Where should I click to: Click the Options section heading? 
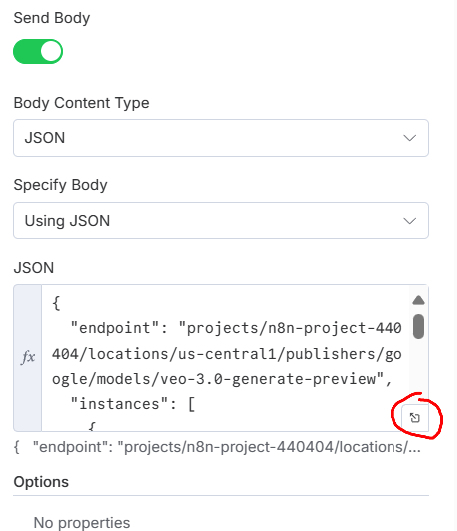[41, 482]
